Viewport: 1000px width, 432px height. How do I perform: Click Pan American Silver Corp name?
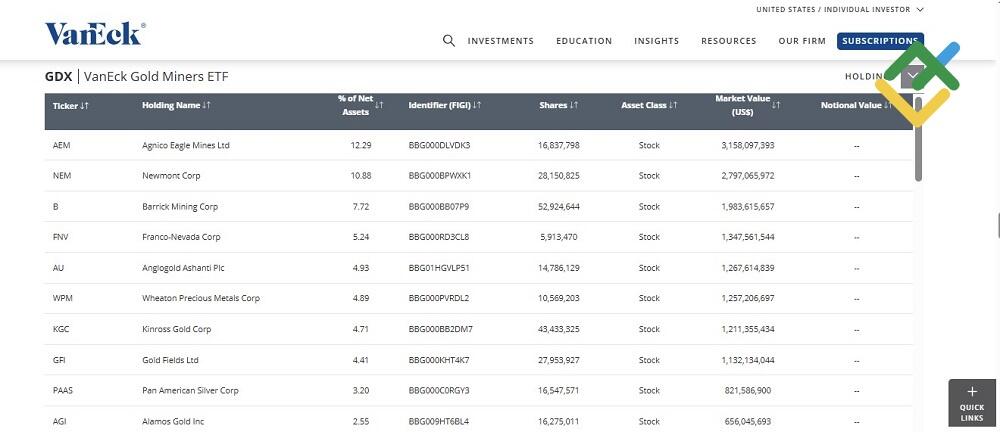coord(190,391)
